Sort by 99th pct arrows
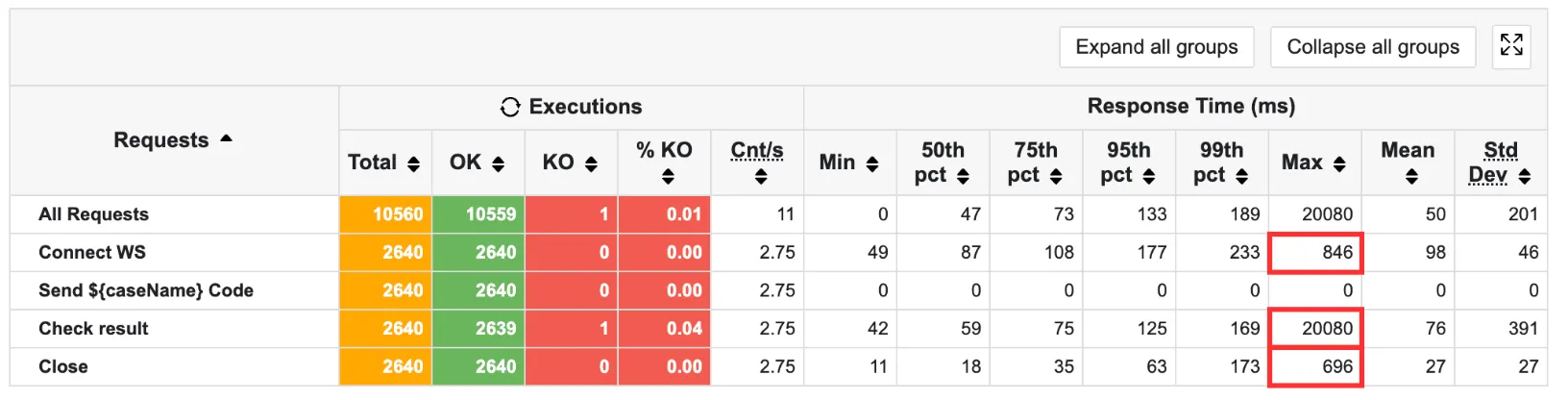 (1241, 176)
